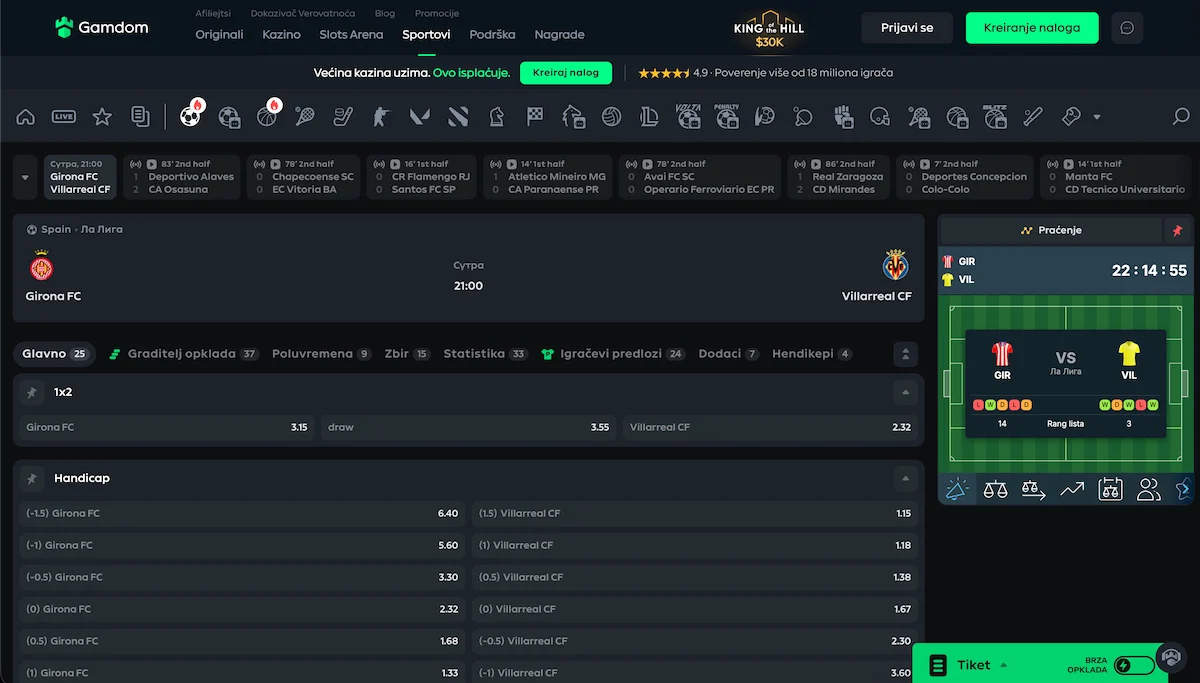Select the Penalty shootout icon
This screenshot has width=1200, height=683.
727,117
